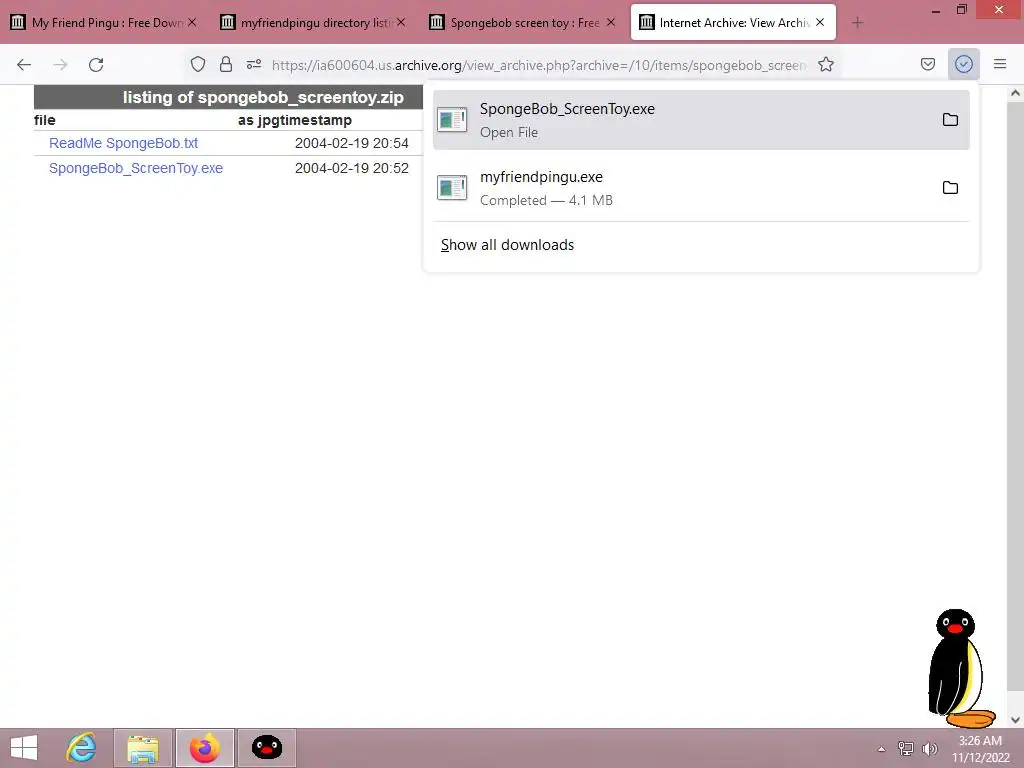The image size is (1024, 768).
Task: Open the Firefox application menu
Action: pos(1000,64)
